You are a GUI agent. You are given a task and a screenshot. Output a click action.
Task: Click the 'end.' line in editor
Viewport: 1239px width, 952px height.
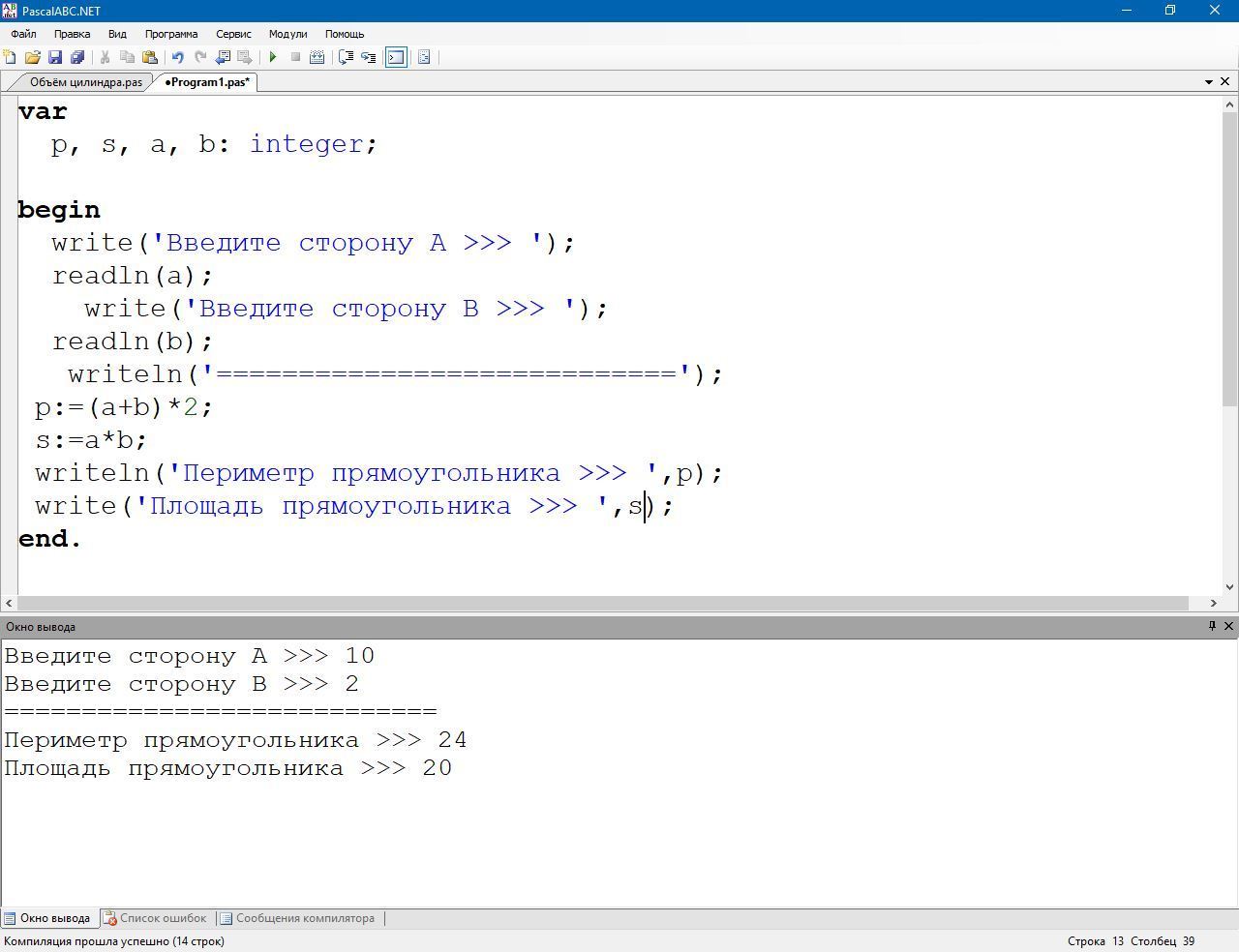tap(50, 539)
